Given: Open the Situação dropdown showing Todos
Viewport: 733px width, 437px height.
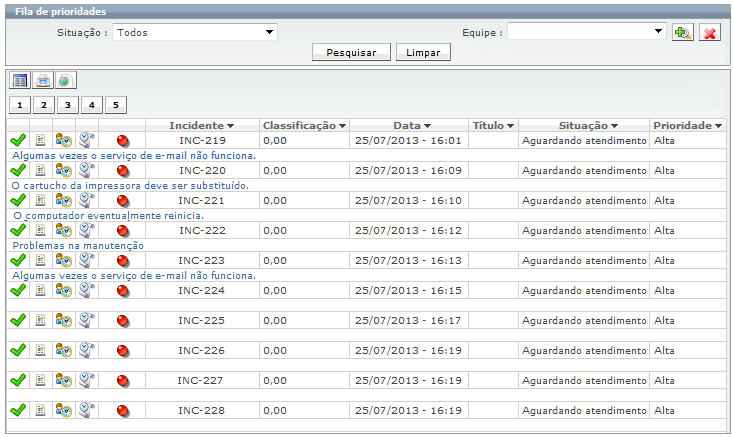Looking at the screenshot, I should [194, 32].
